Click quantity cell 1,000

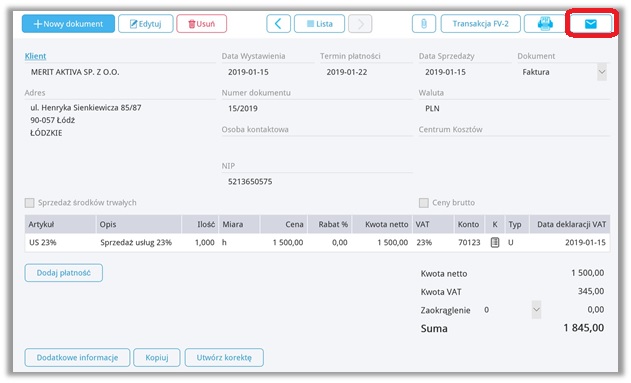pyautogui.click(x=204, y=243)
